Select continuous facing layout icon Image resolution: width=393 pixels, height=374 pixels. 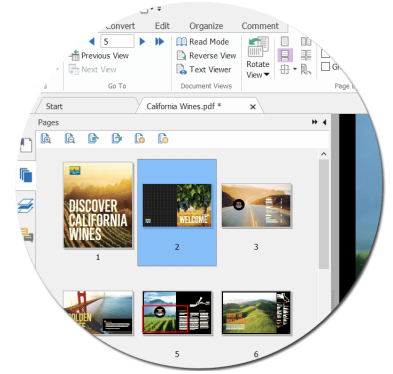306,55
